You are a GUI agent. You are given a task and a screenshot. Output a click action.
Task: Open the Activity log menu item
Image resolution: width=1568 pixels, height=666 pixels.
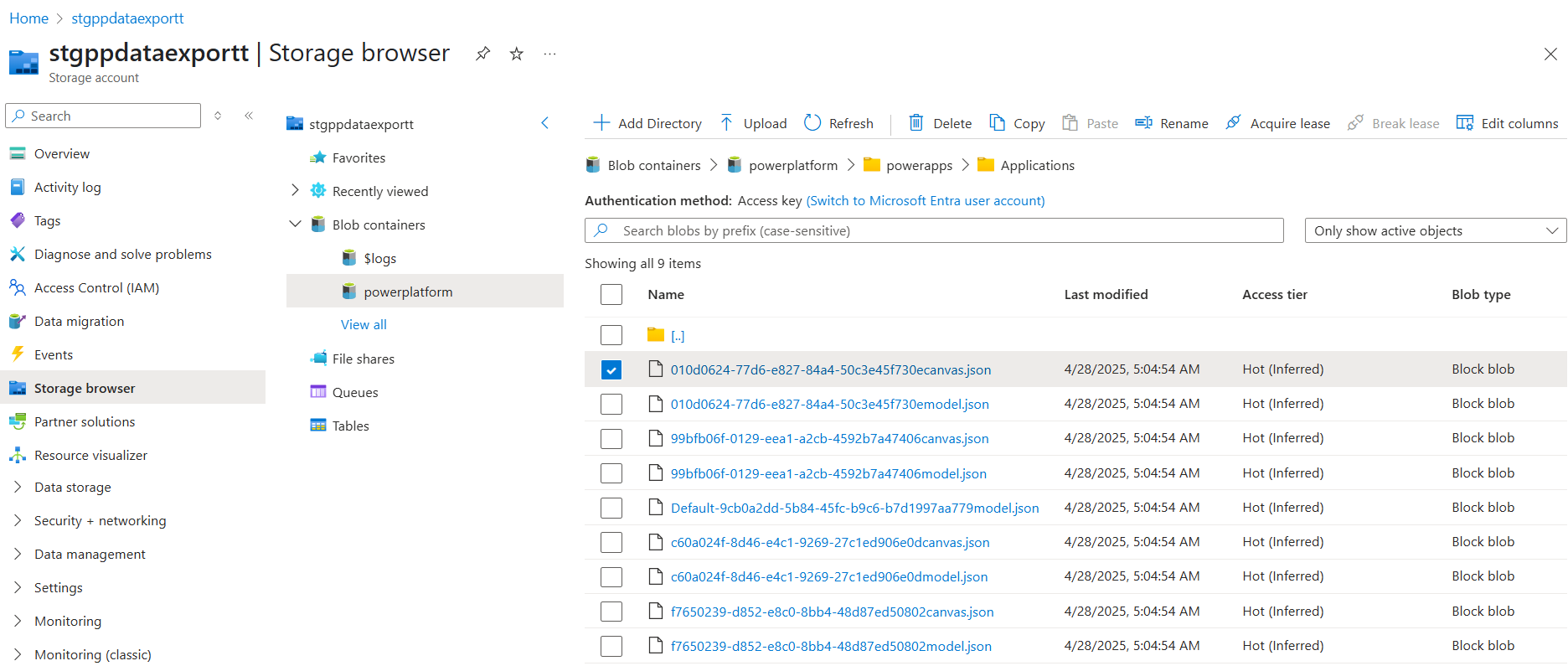67,187
